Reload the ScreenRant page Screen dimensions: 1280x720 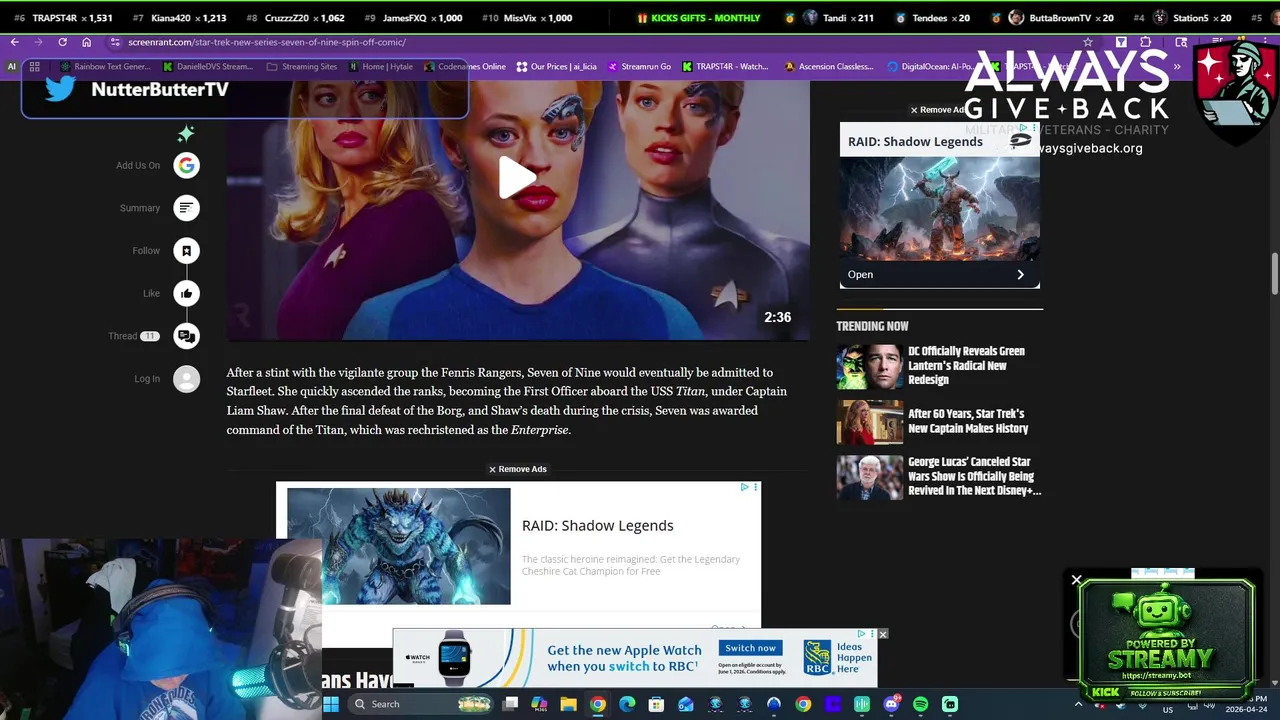point(62,42)
